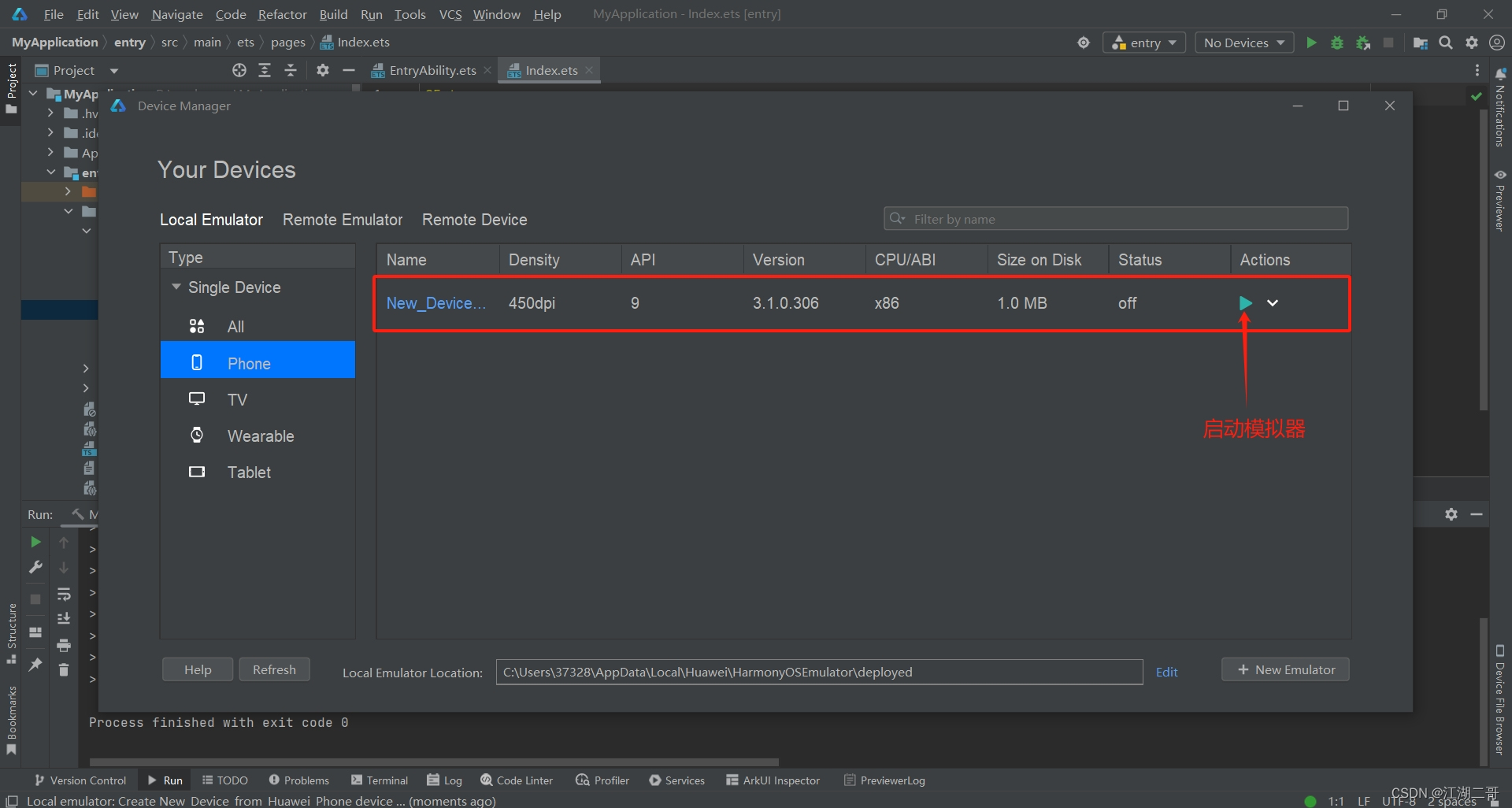Expand the MyApplication project root node

pos(33,94)
